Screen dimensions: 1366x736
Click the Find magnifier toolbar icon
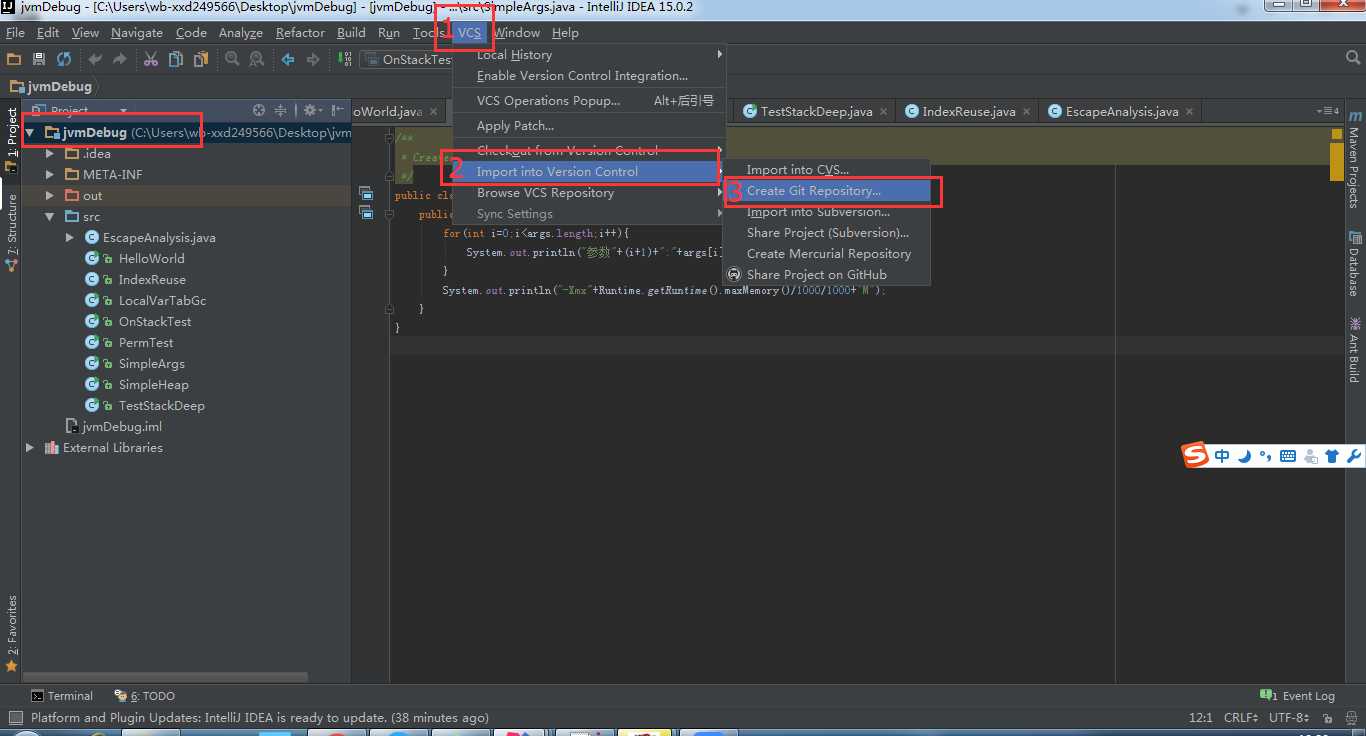tap(232, 60)
